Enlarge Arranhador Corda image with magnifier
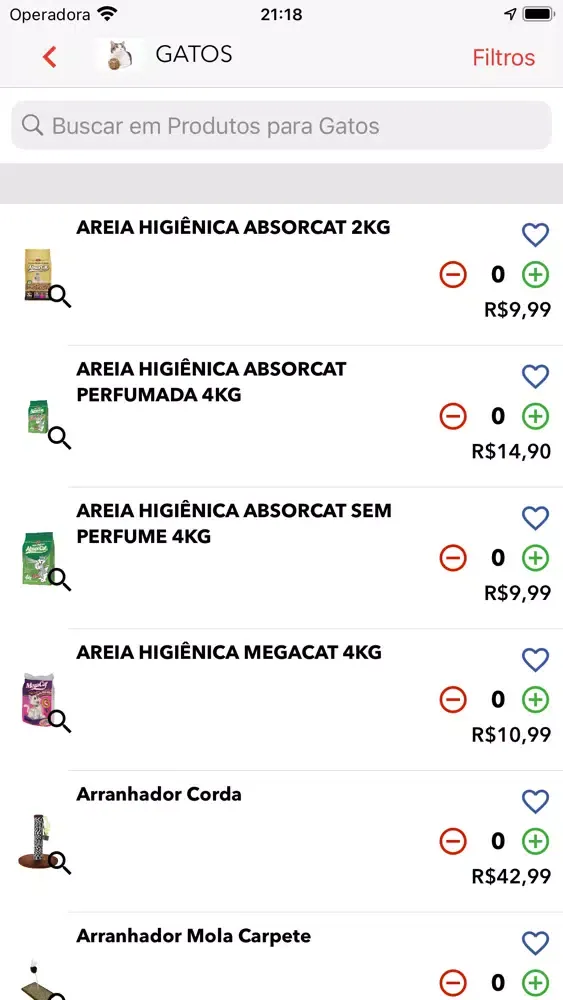This screenshot has height=1000, width=563. tap(60, 863)
